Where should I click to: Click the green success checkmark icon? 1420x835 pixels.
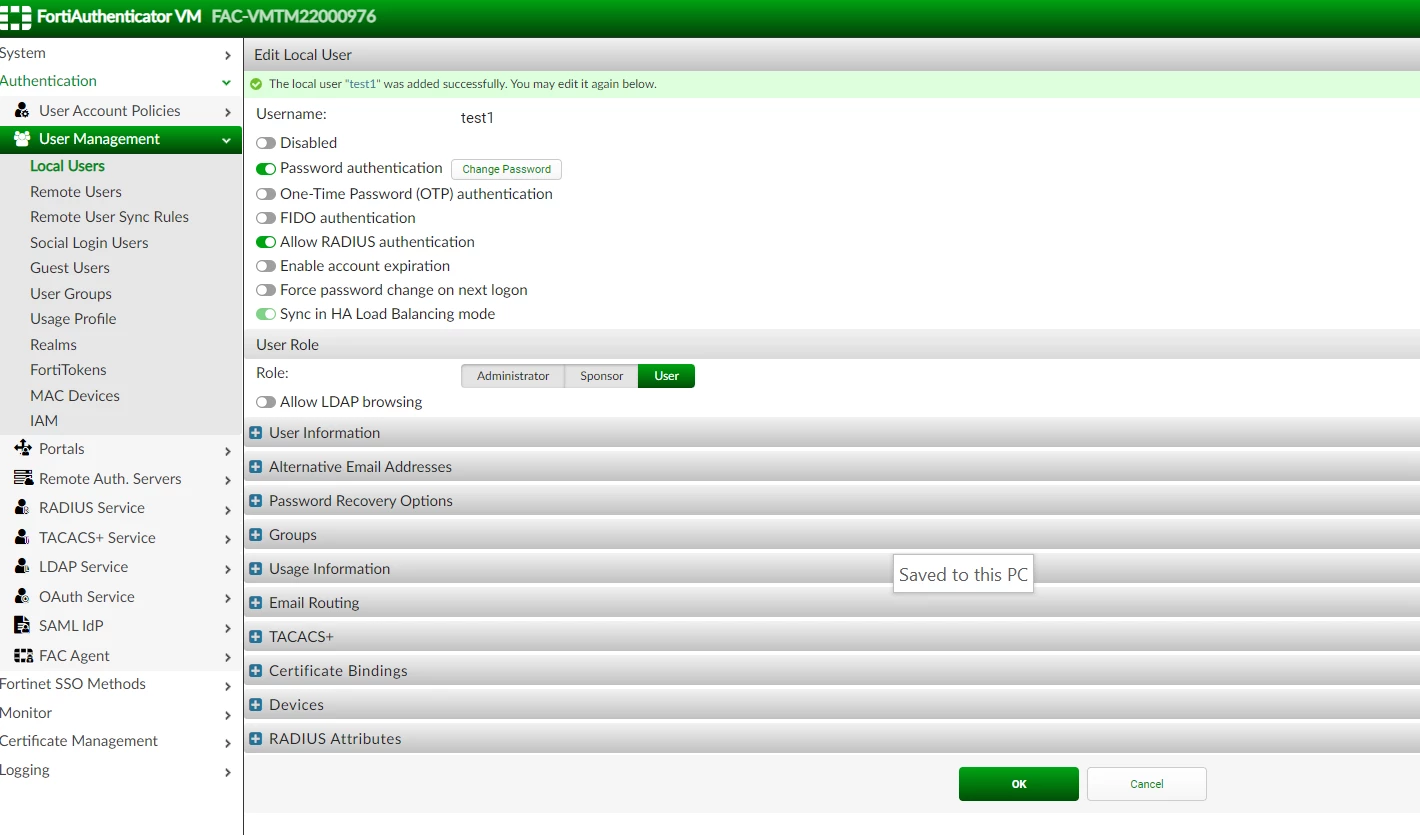256,84
